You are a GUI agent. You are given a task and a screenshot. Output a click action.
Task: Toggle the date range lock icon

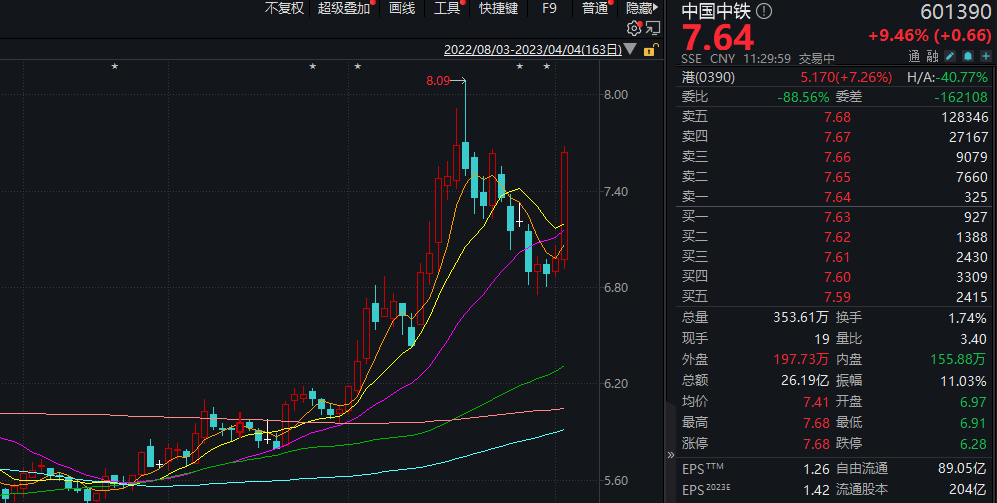(x=649, y=50)
